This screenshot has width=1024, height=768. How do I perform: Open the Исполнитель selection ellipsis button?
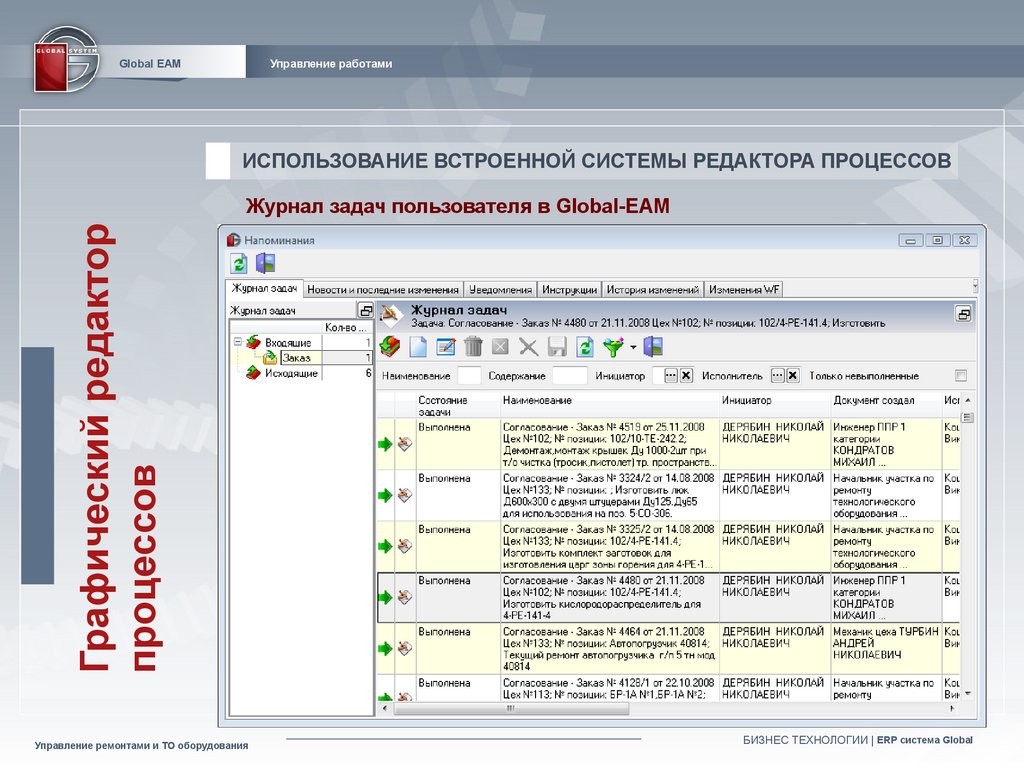pyautogui.click(x=777, y=376)
